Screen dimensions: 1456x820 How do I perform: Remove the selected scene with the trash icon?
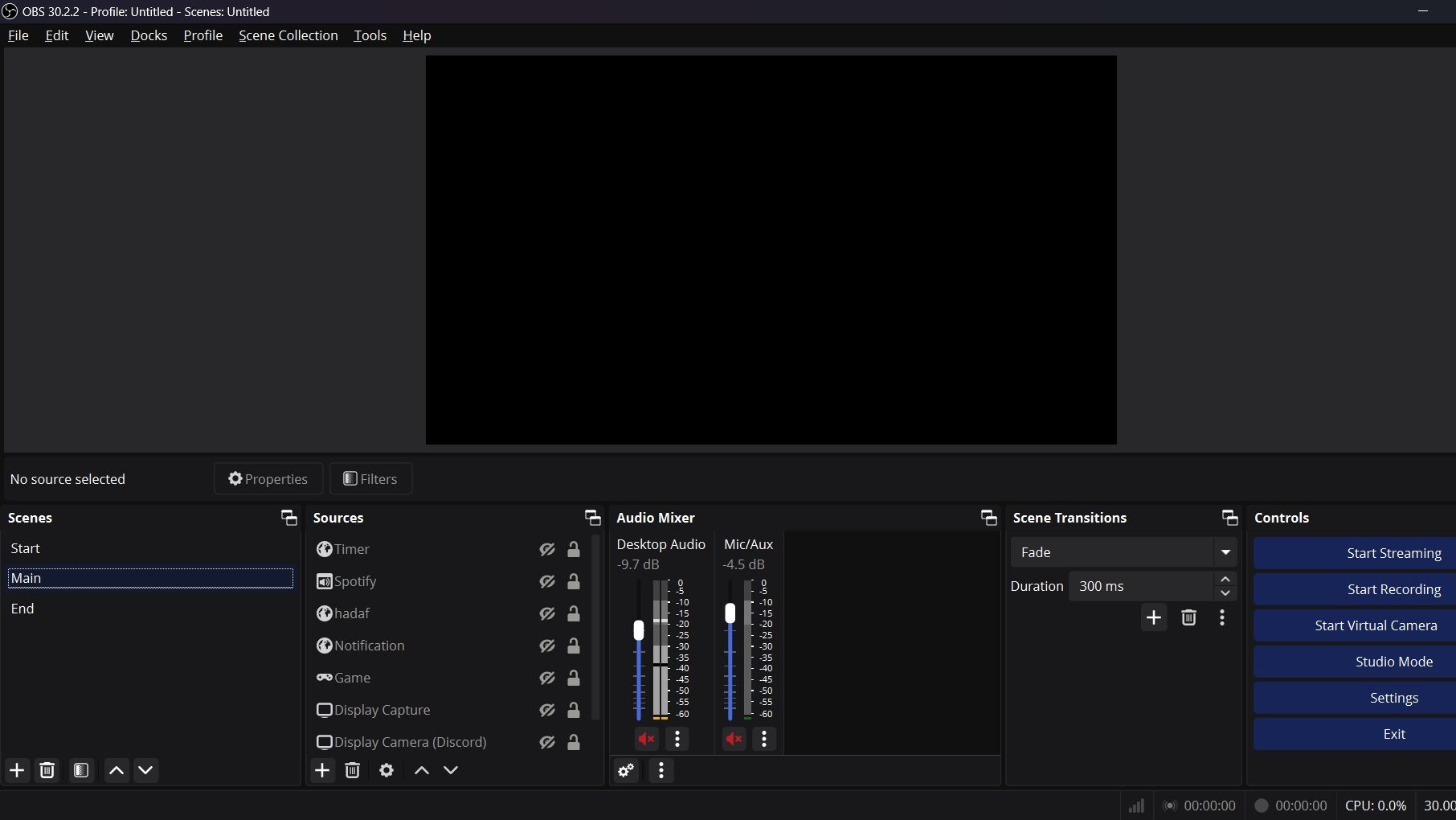click(x=47, y=770)
